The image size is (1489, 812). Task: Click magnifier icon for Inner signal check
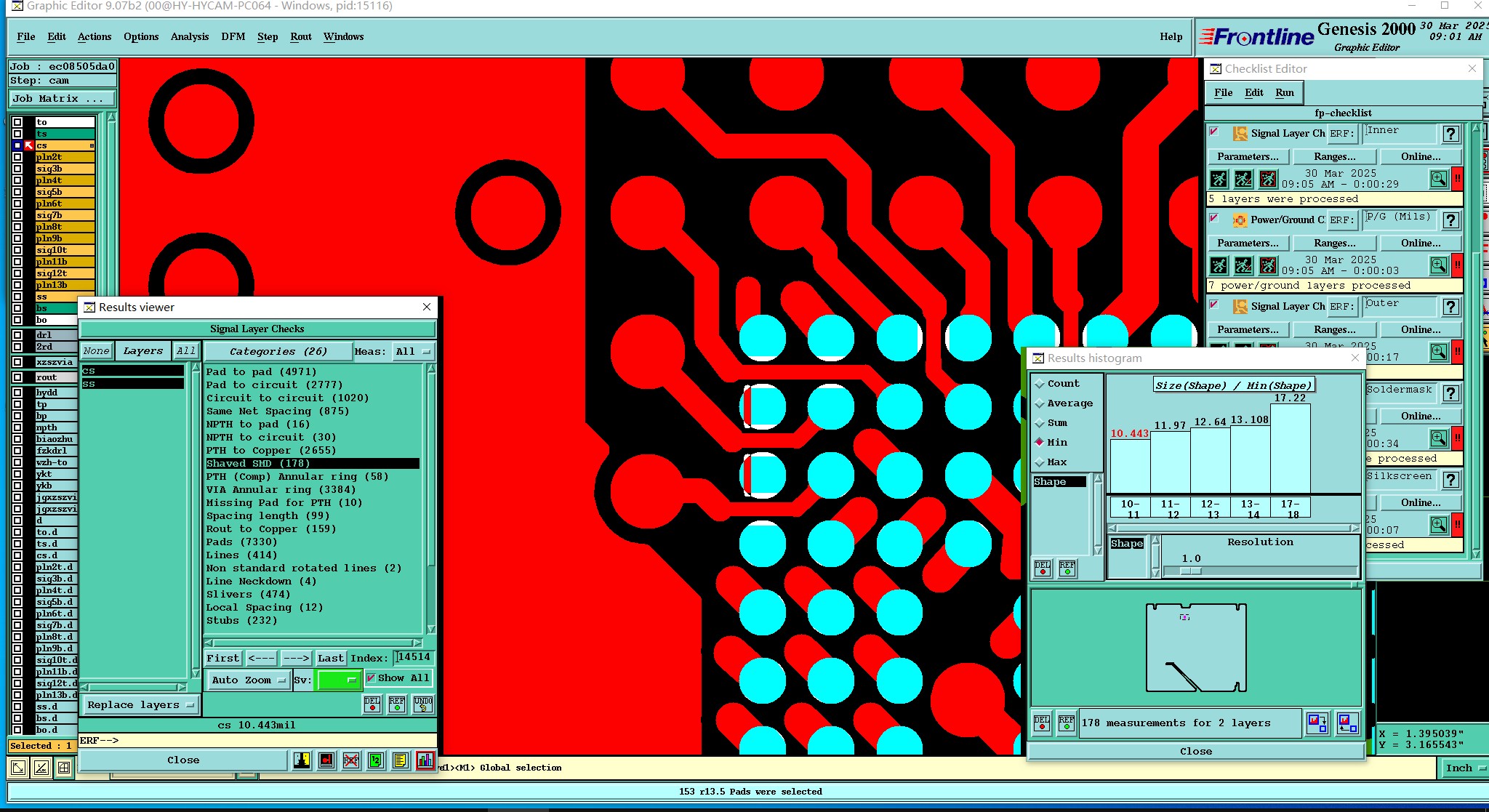(1438, 179)
